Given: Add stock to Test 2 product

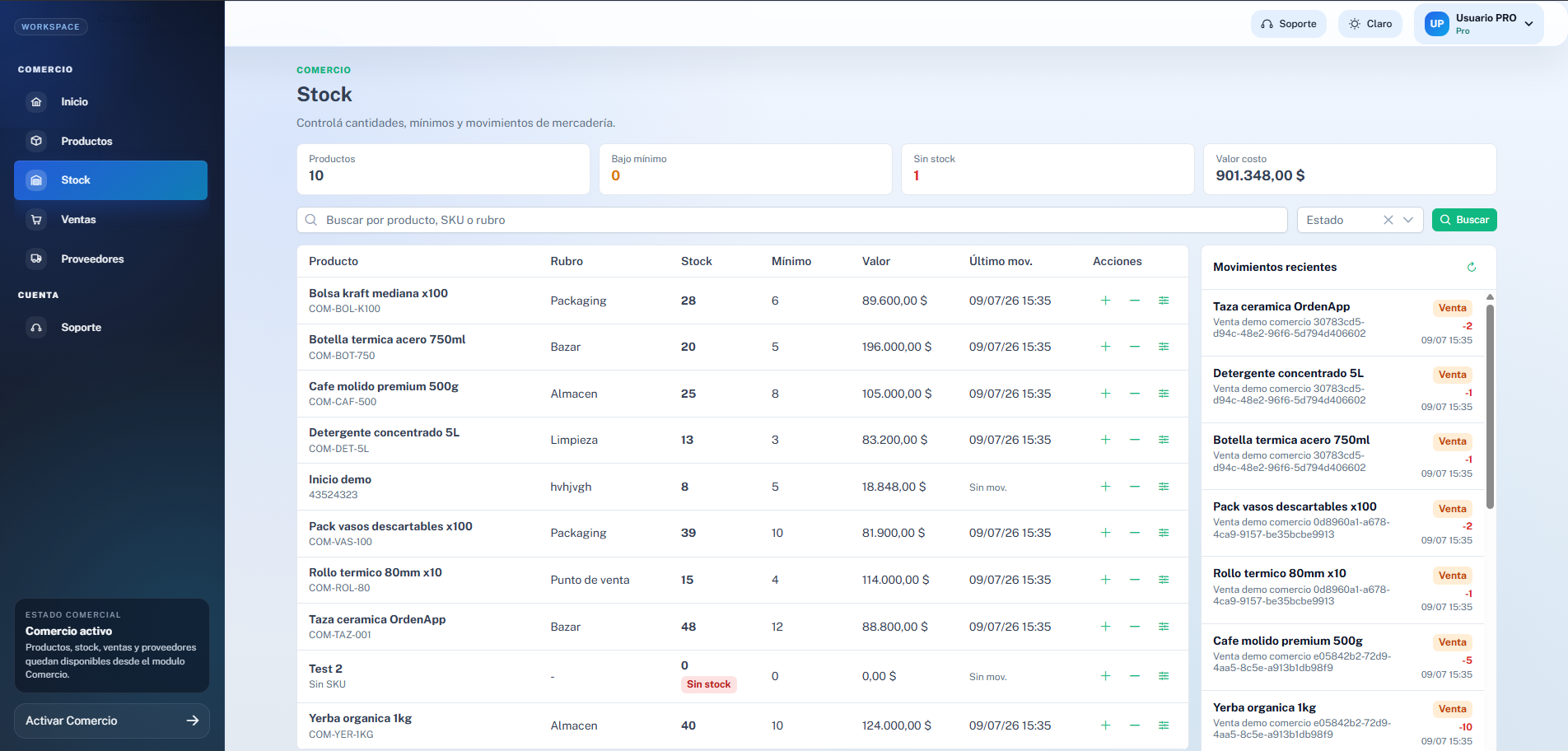Looking at the screenshot, I should coord(1105,676).
